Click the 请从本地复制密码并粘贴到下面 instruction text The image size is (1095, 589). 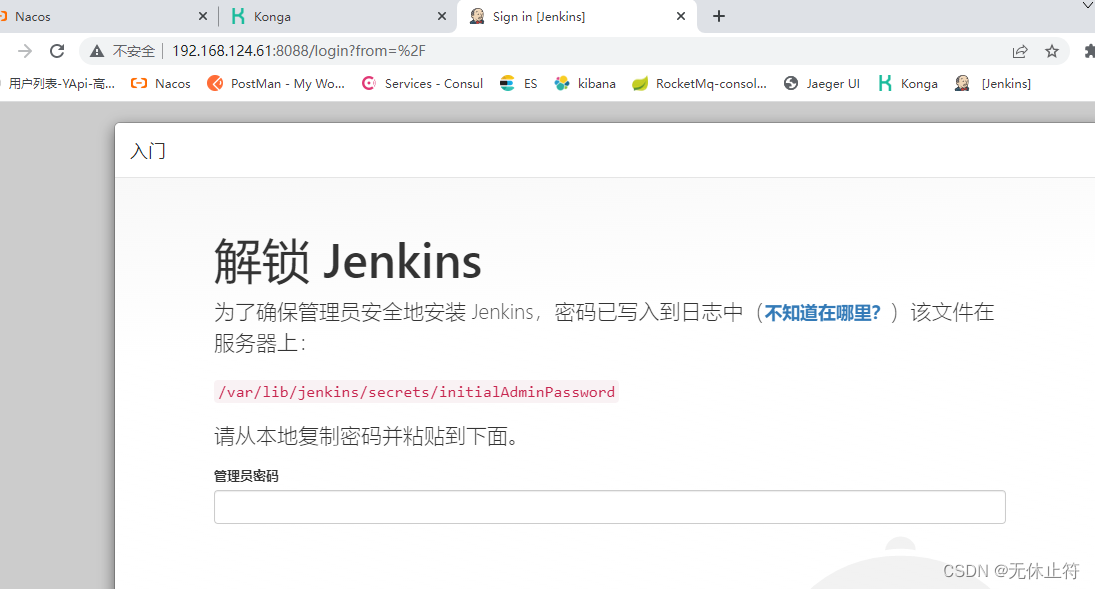[x=367, y=437]
